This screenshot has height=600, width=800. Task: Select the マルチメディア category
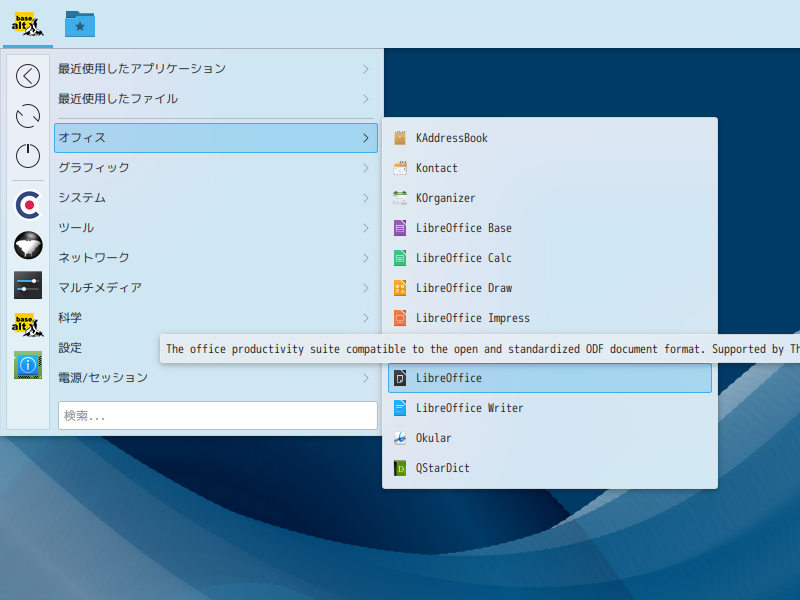coord(216,288)
